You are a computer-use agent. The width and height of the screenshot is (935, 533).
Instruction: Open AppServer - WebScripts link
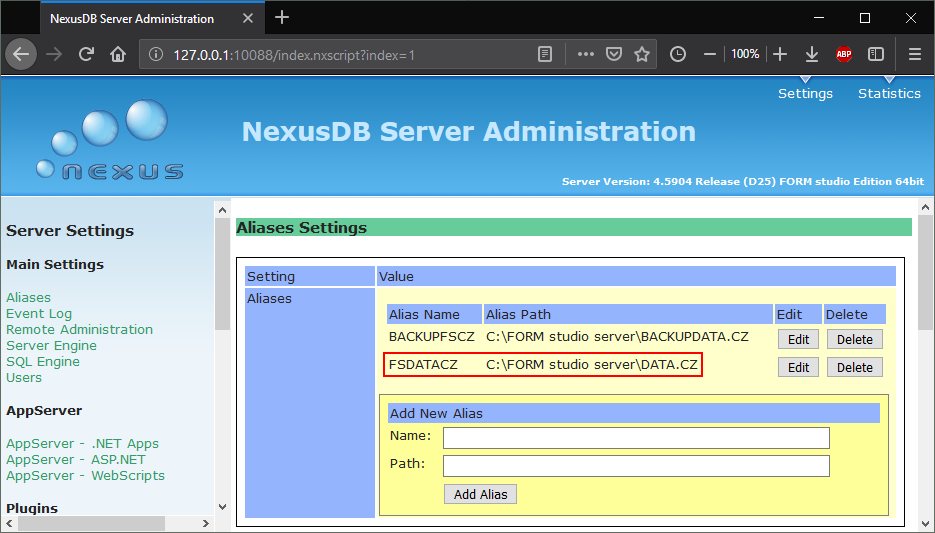[85, 476]
